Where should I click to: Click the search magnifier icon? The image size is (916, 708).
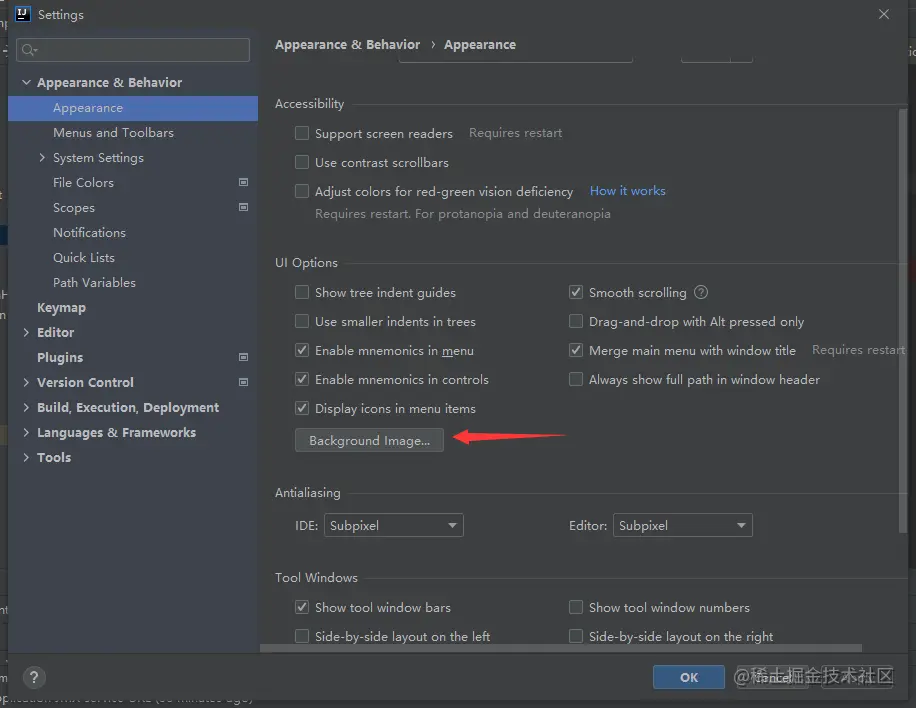click(28, 50)
